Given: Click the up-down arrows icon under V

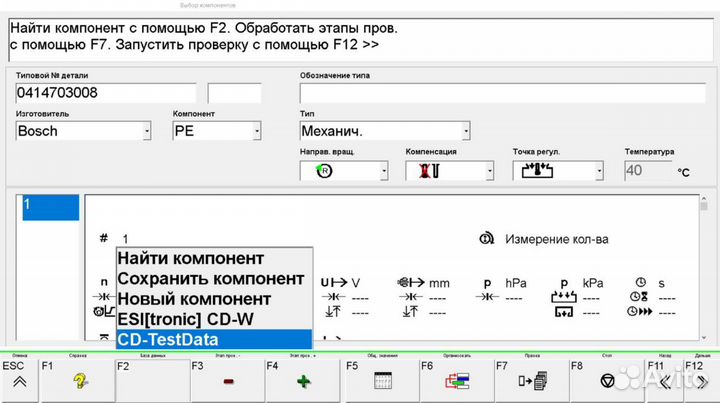Looking at the screenshot, I should click(x=333, y=312).
